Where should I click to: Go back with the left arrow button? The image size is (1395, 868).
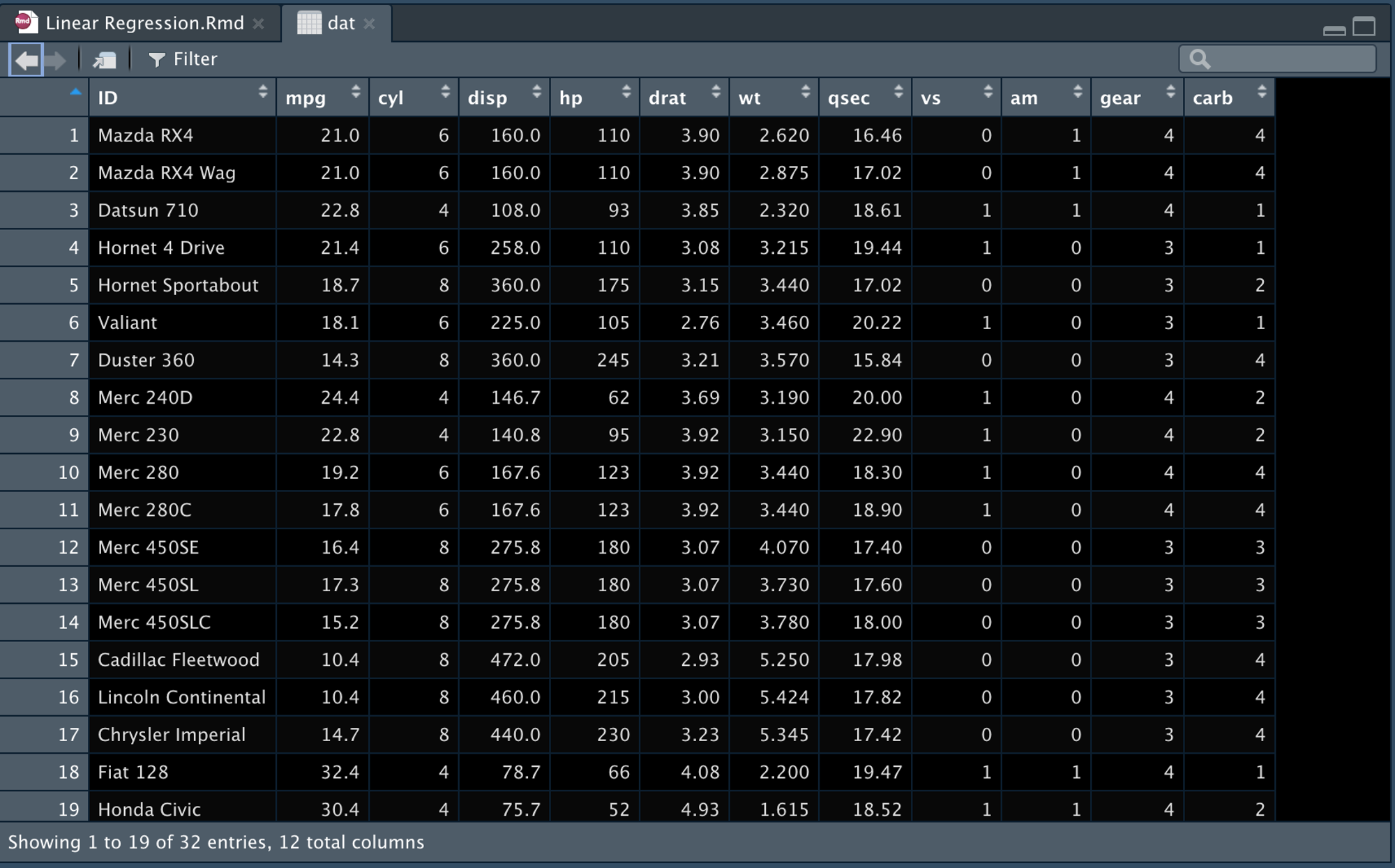[x=27, y=60]
